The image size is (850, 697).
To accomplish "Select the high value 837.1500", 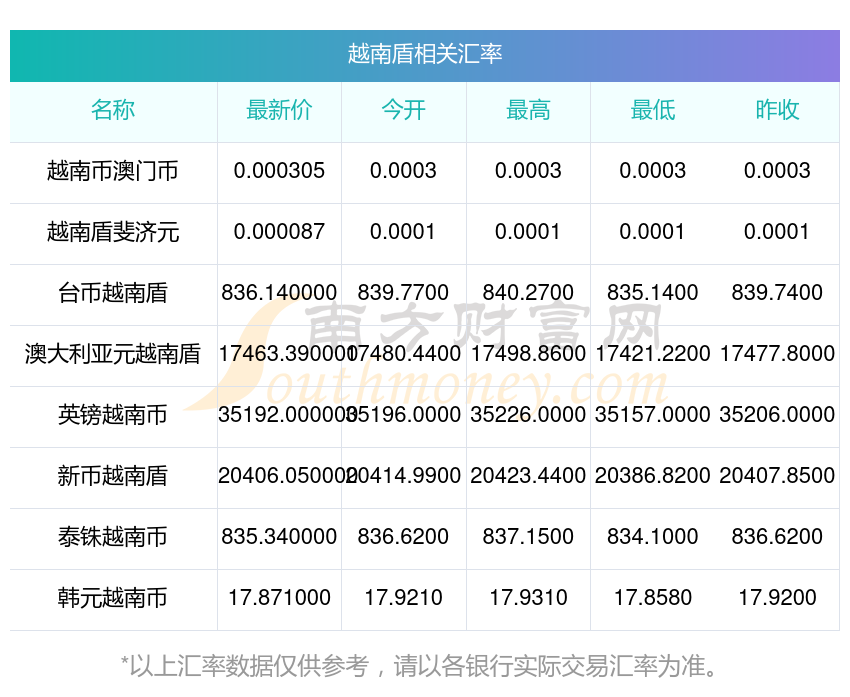I will [x=528, y=537].
